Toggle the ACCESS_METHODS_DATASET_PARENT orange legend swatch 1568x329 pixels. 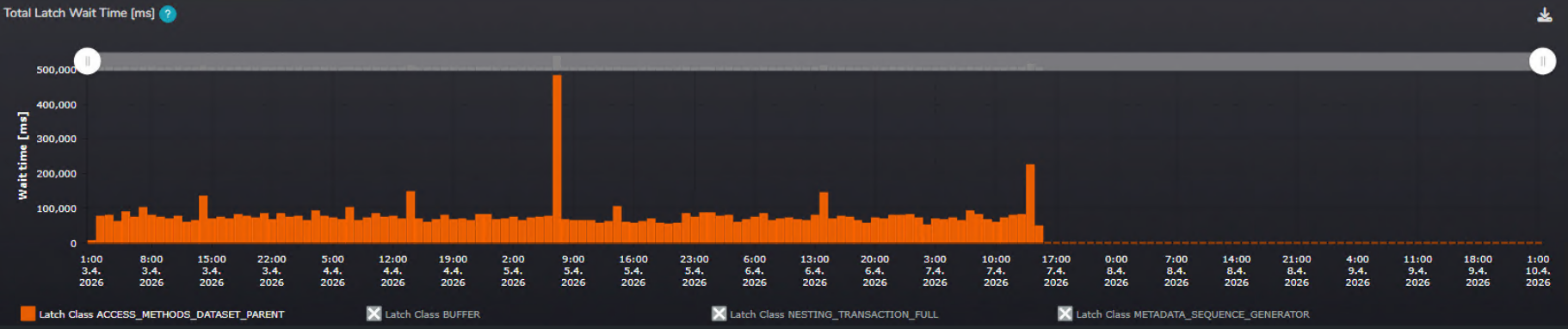28,313
